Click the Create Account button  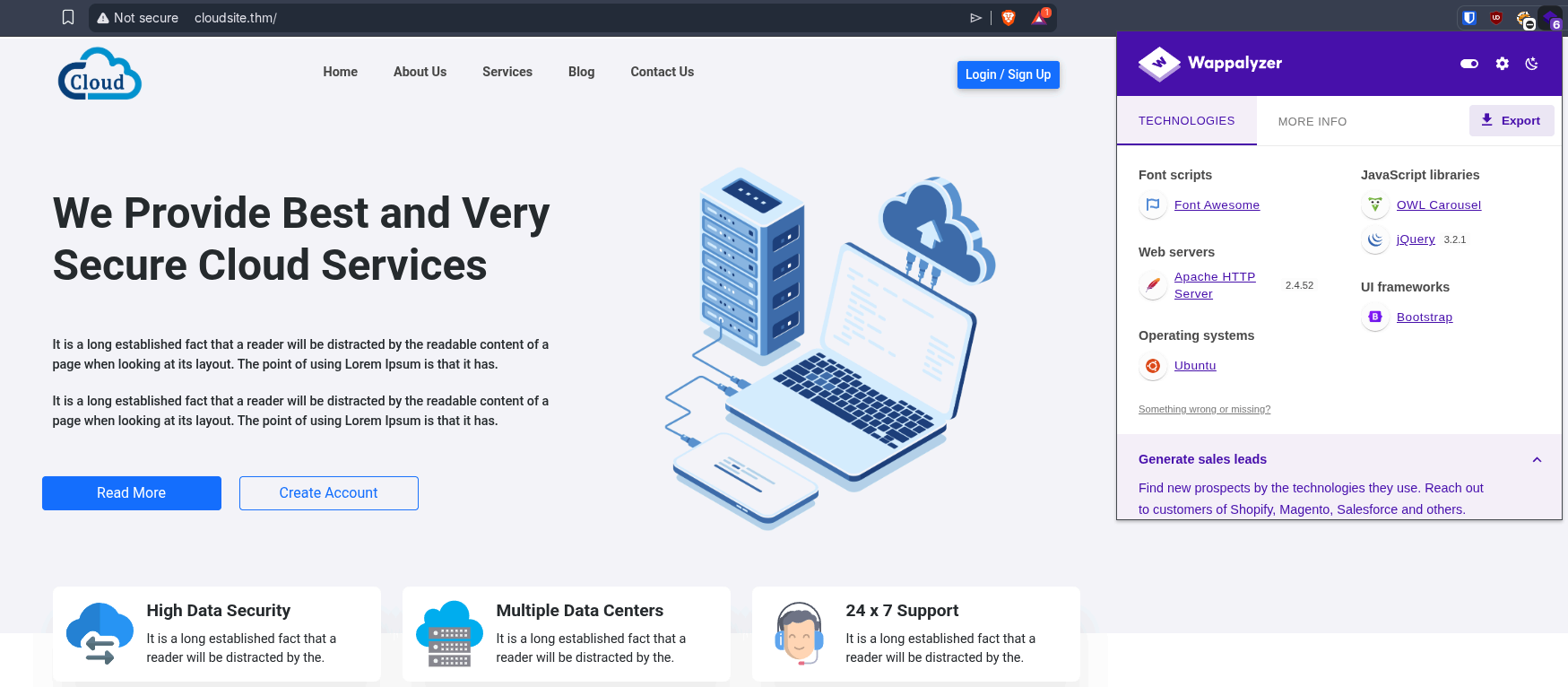coord(328,493)
